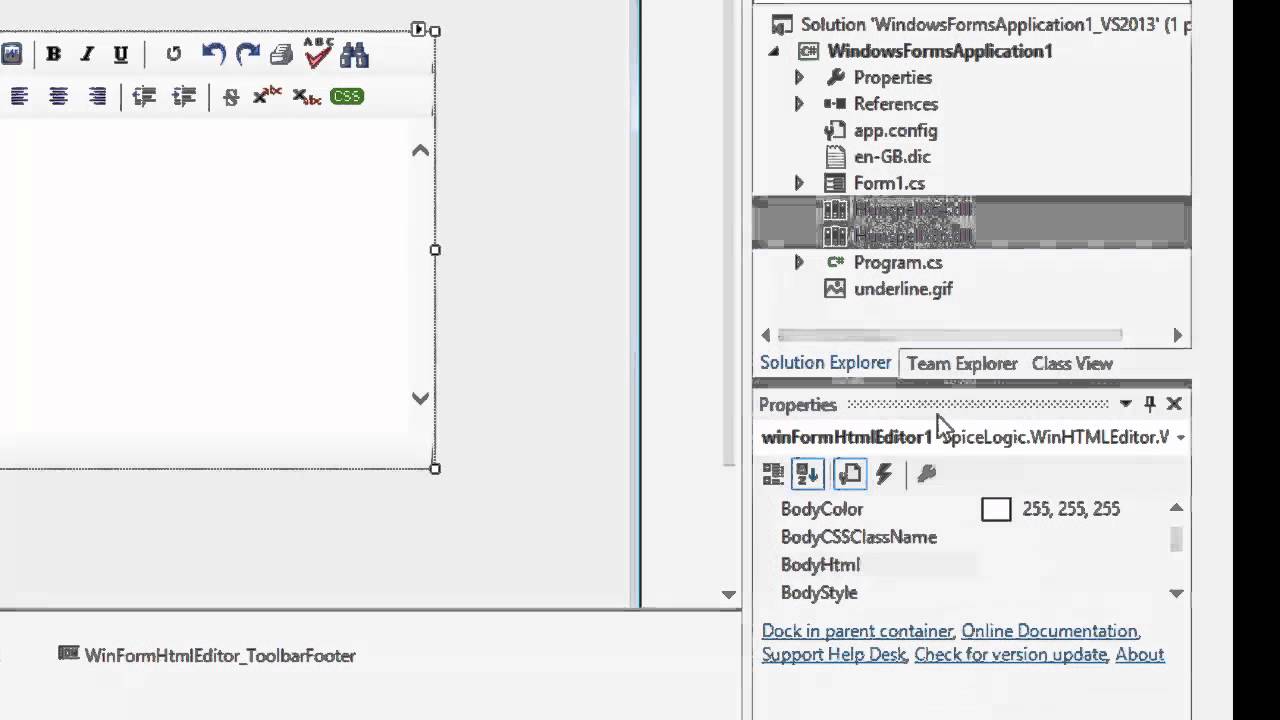This screenshot has width=1280, height=720.
Task: Align text left in editor toolbar
Action: [x=20, y=96]
